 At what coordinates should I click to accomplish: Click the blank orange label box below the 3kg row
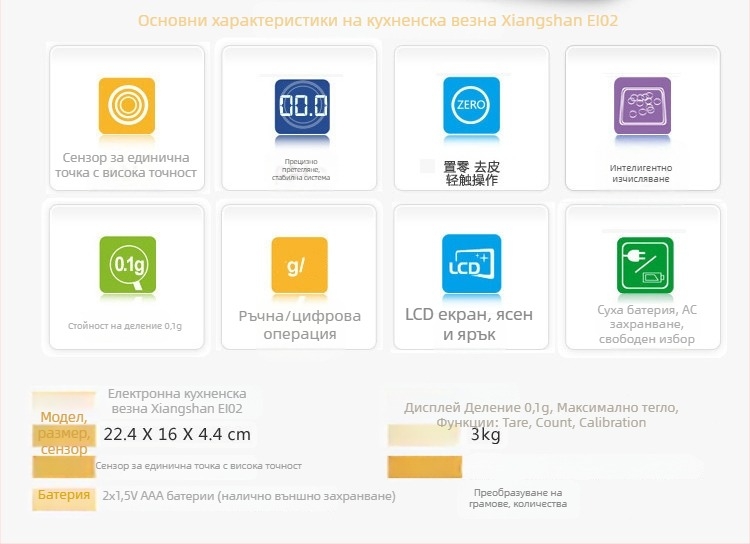click(425, 467)
